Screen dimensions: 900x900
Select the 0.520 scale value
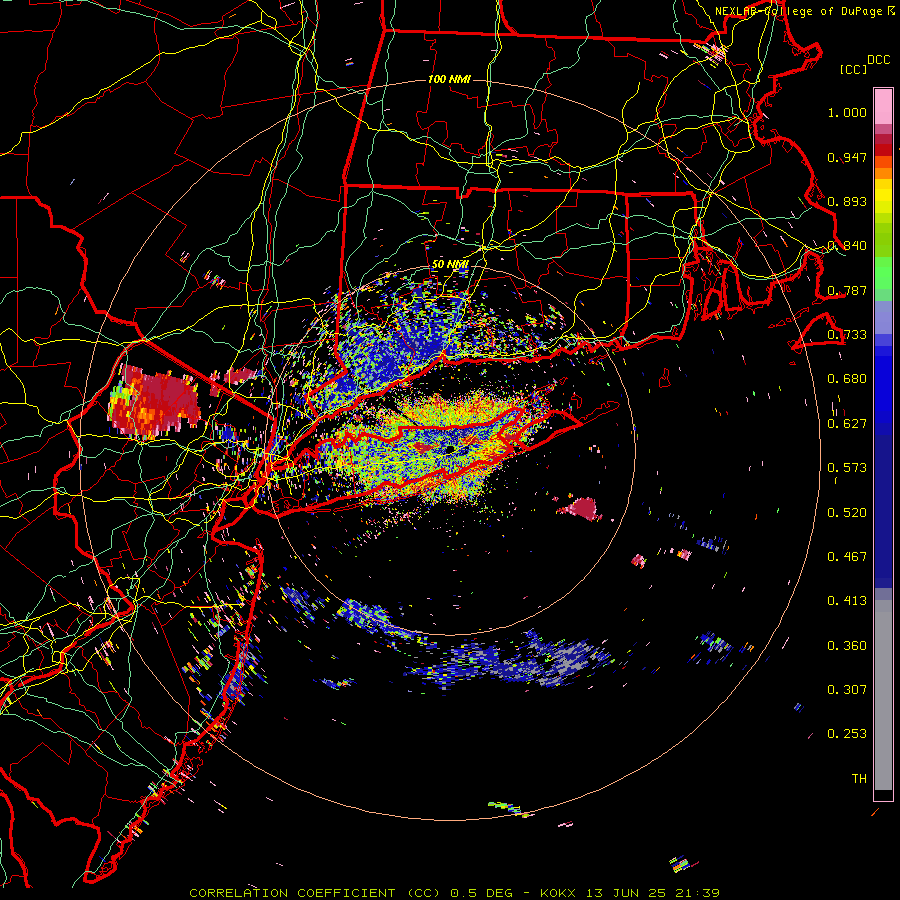847,513
